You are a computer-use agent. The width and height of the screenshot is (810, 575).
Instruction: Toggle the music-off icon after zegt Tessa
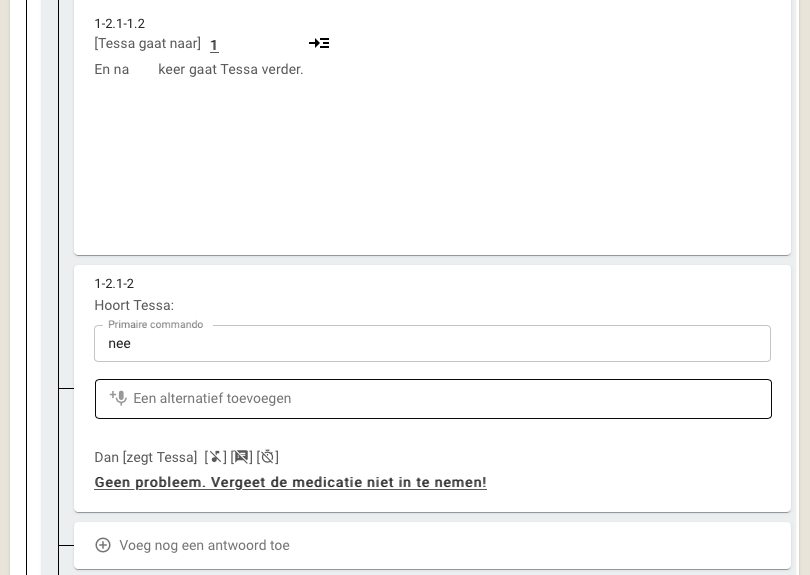click(x=215, y=457)
